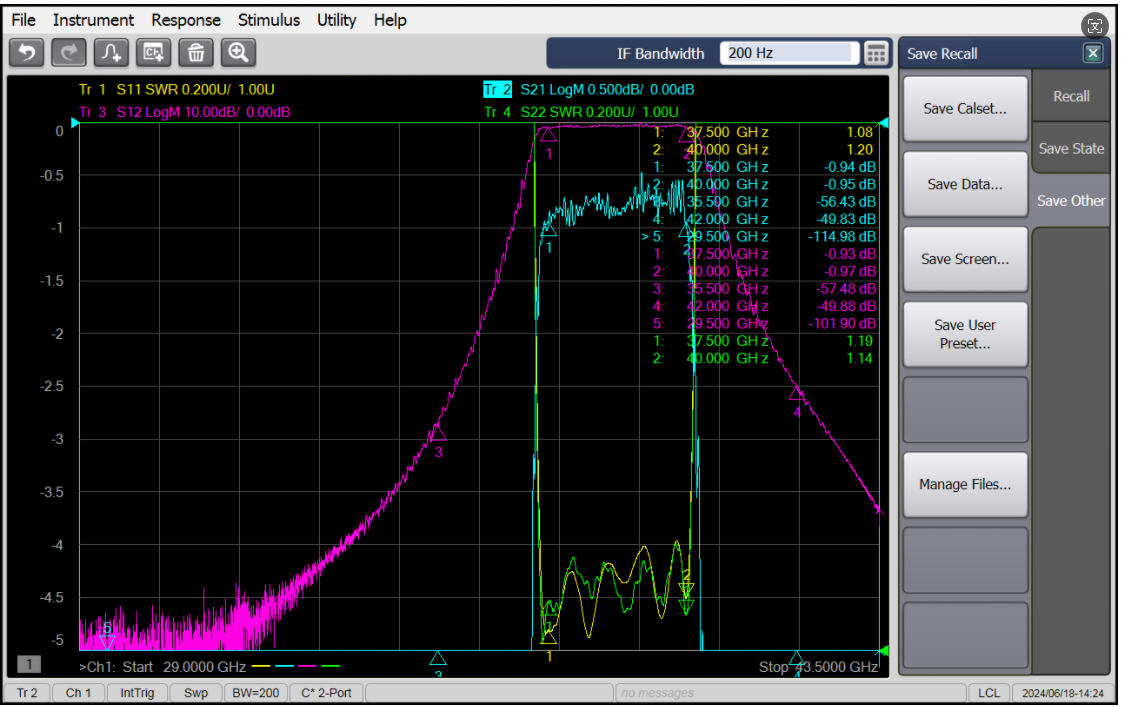Screen dimensions: 1121x707
Task: Click the window number 1 box
Action: [29, 665]
